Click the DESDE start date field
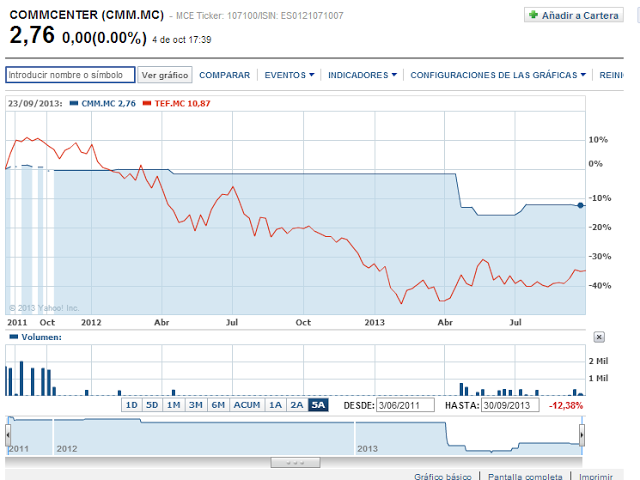Screen dimensions: 640x480 (x=405, y=405)
